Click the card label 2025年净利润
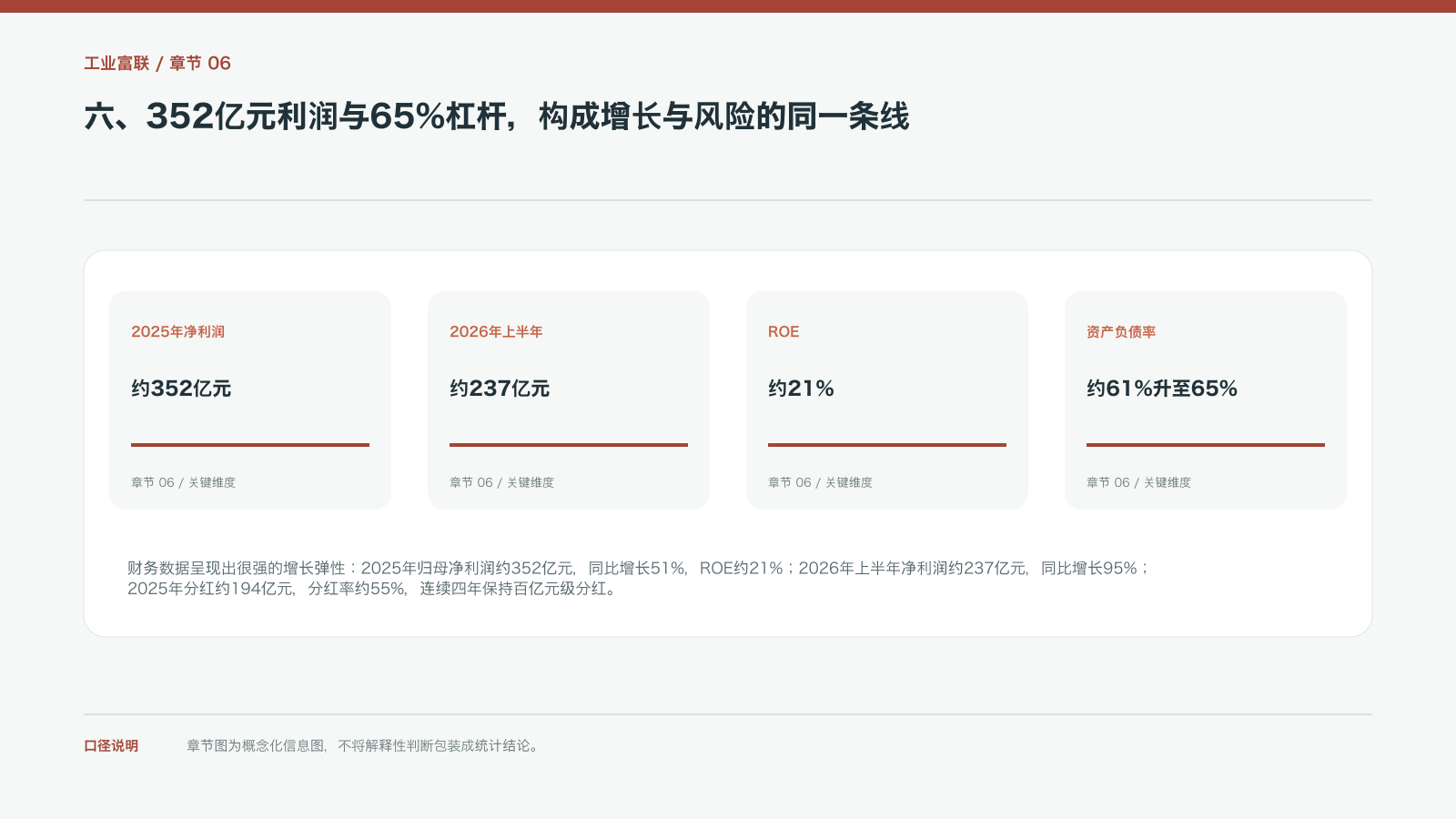The height and width of the screenshot is (819, 1456). tap(177, 331)
